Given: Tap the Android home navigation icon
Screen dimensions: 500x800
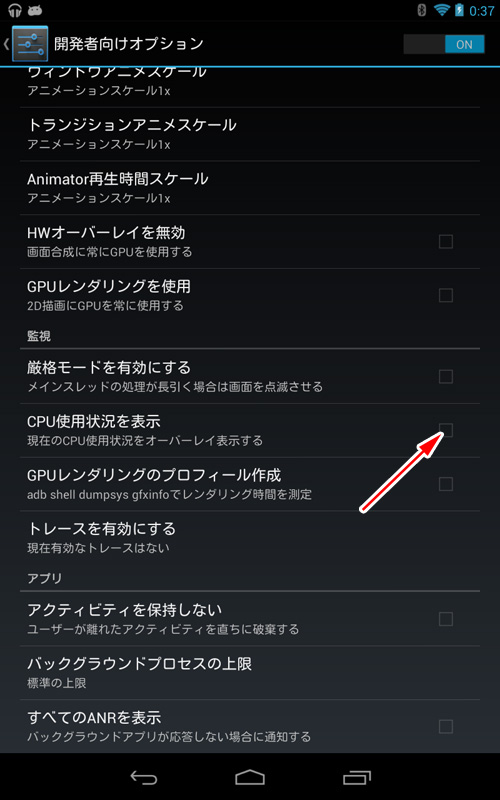Looking at the screenshot, I should click(250, 777).
